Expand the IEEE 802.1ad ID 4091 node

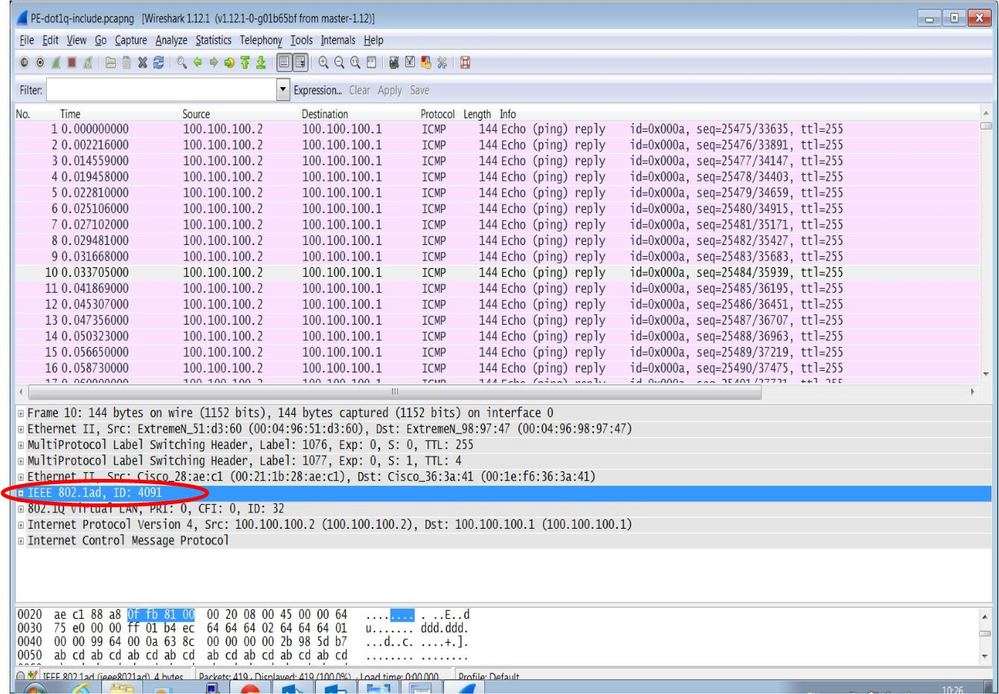[x=21, y=493]
